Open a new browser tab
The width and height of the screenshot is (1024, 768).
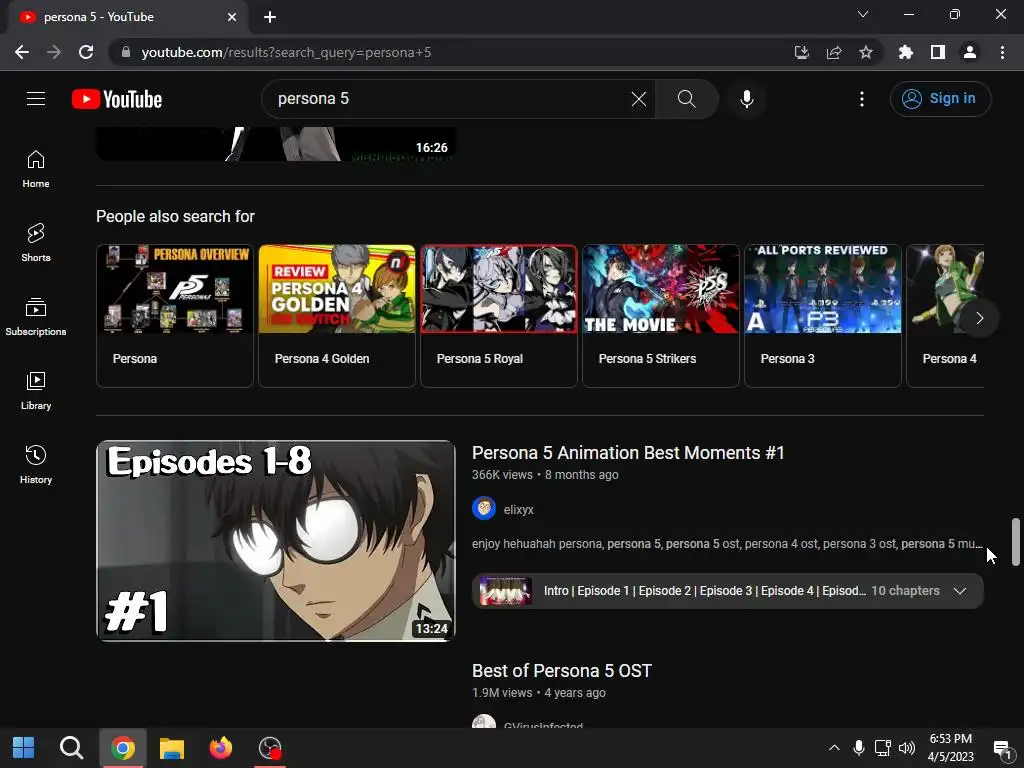270,17
